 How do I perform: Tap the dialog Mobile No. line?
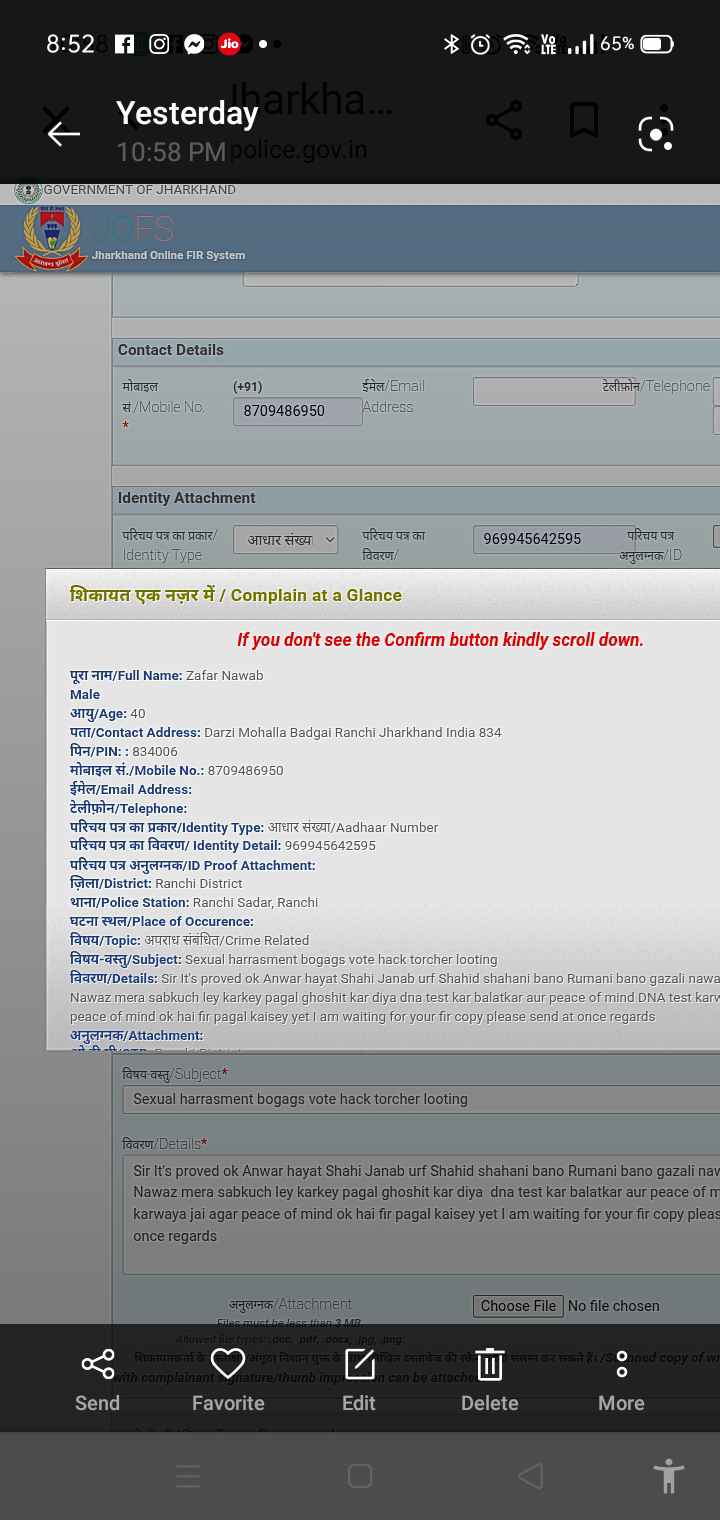(177, 770)
